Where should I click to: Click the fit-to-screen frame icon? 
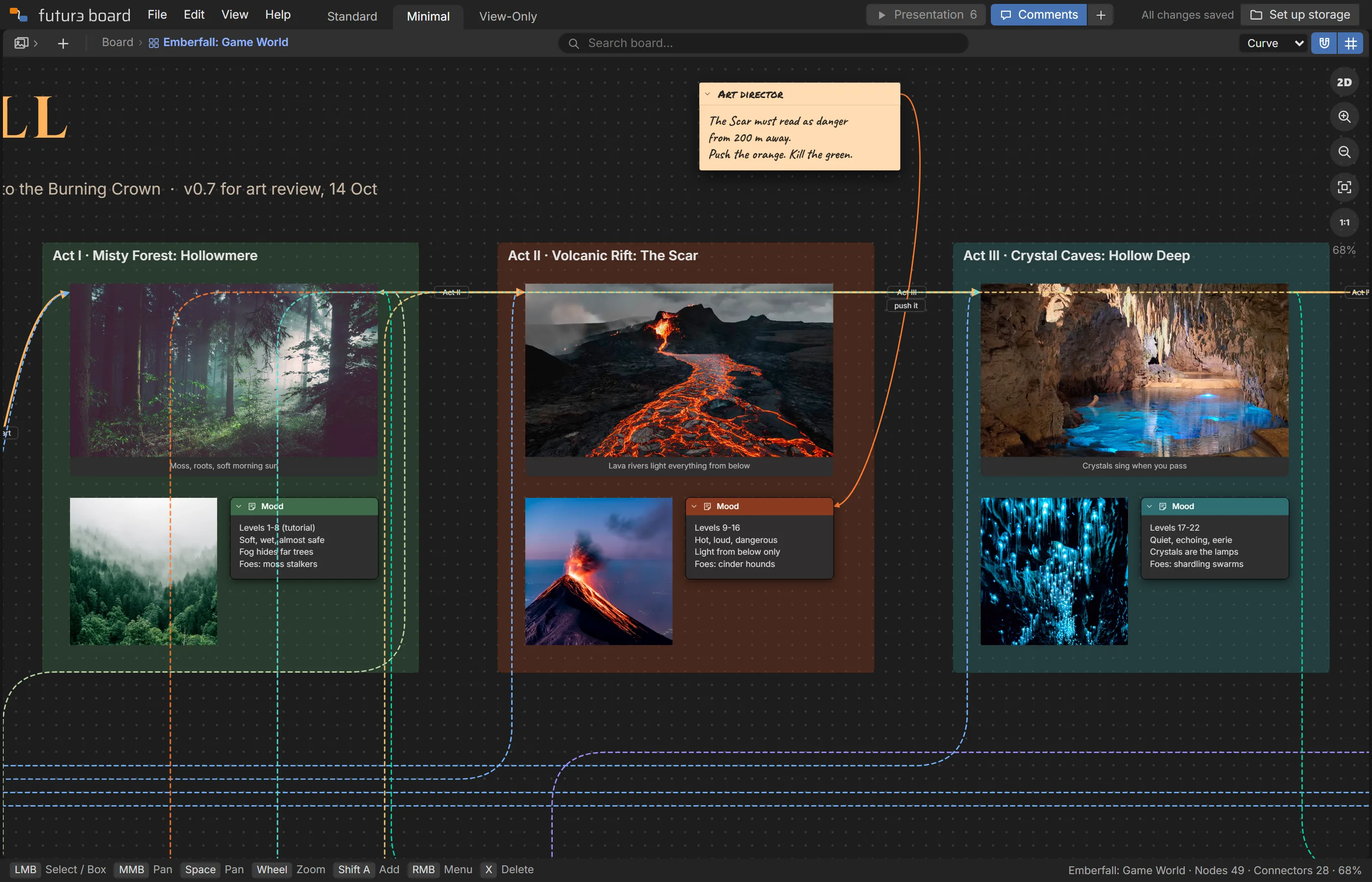(x=1344, y=187)
